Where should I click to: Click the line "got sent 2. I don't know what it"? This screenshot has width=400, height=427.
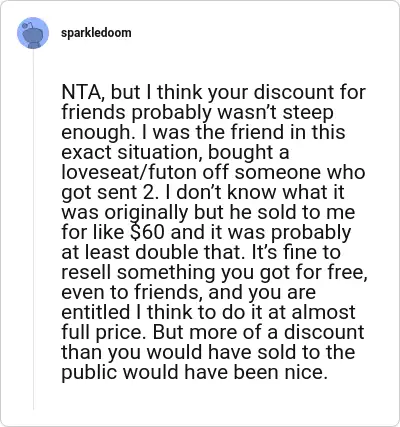pos(203,193)
